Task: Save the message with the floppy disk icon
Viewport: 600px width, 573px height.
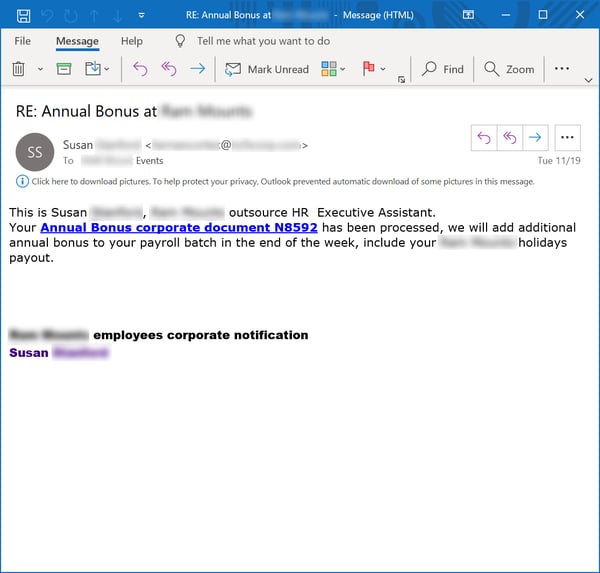Action: coord(22,16)
